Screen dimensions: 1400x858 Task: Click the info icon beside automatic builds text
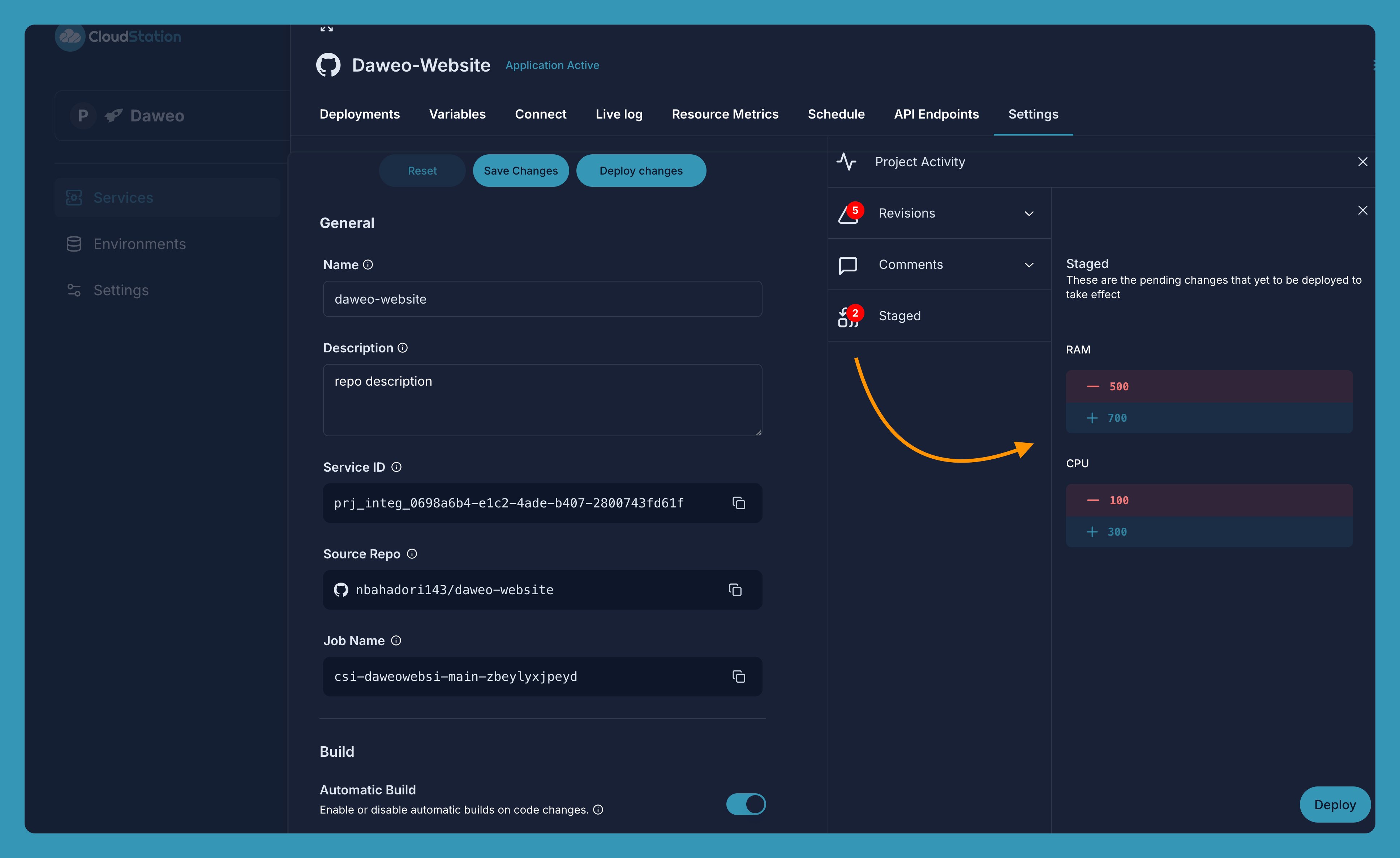click(x=598, y=810)
